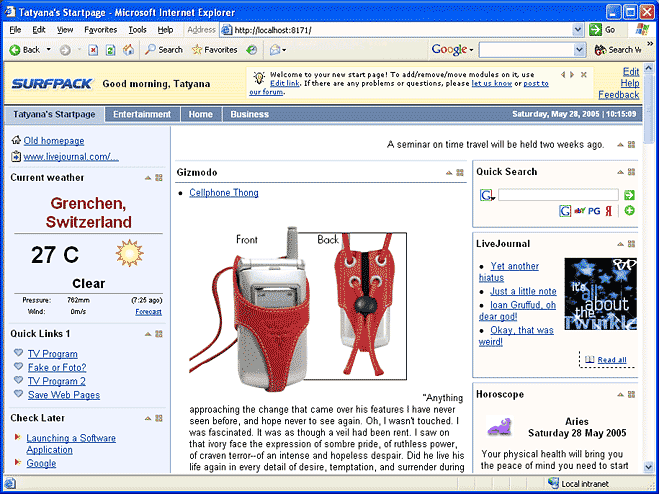Open the Old homepage link
The image size is (659, 494).
[x=54, y=141]
